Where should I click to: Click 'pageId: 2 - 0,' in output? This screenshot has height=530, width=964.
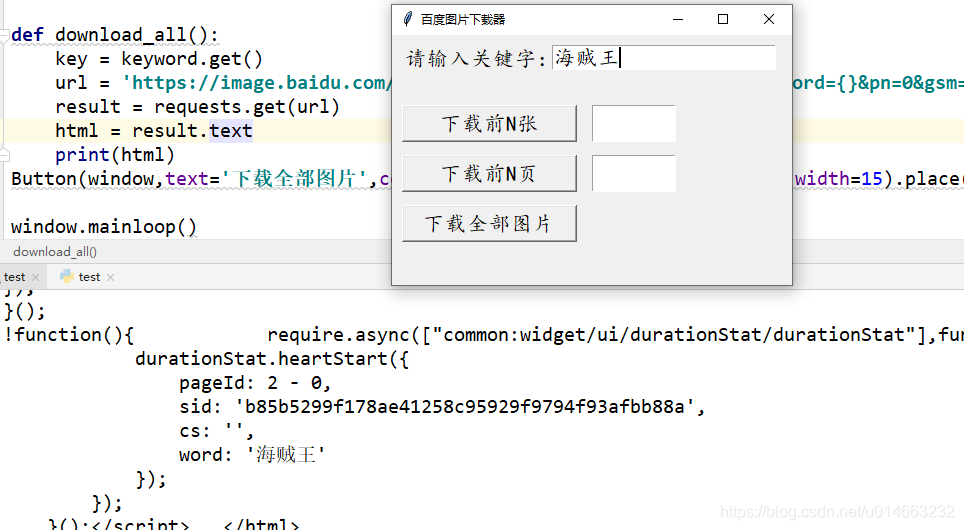tap(255, 382)
